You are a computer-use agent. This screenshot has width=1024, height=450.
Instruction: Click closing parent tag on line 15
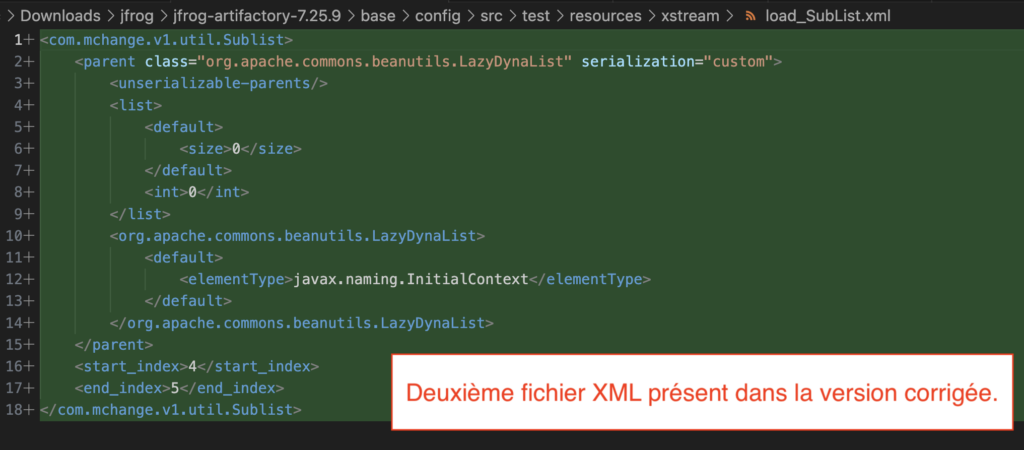[114, 345]
